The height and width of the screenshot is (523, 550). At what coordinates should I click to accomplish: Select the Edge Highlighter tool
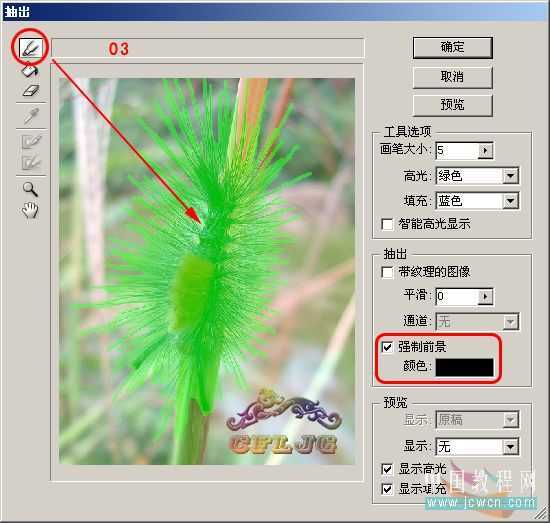31,48
